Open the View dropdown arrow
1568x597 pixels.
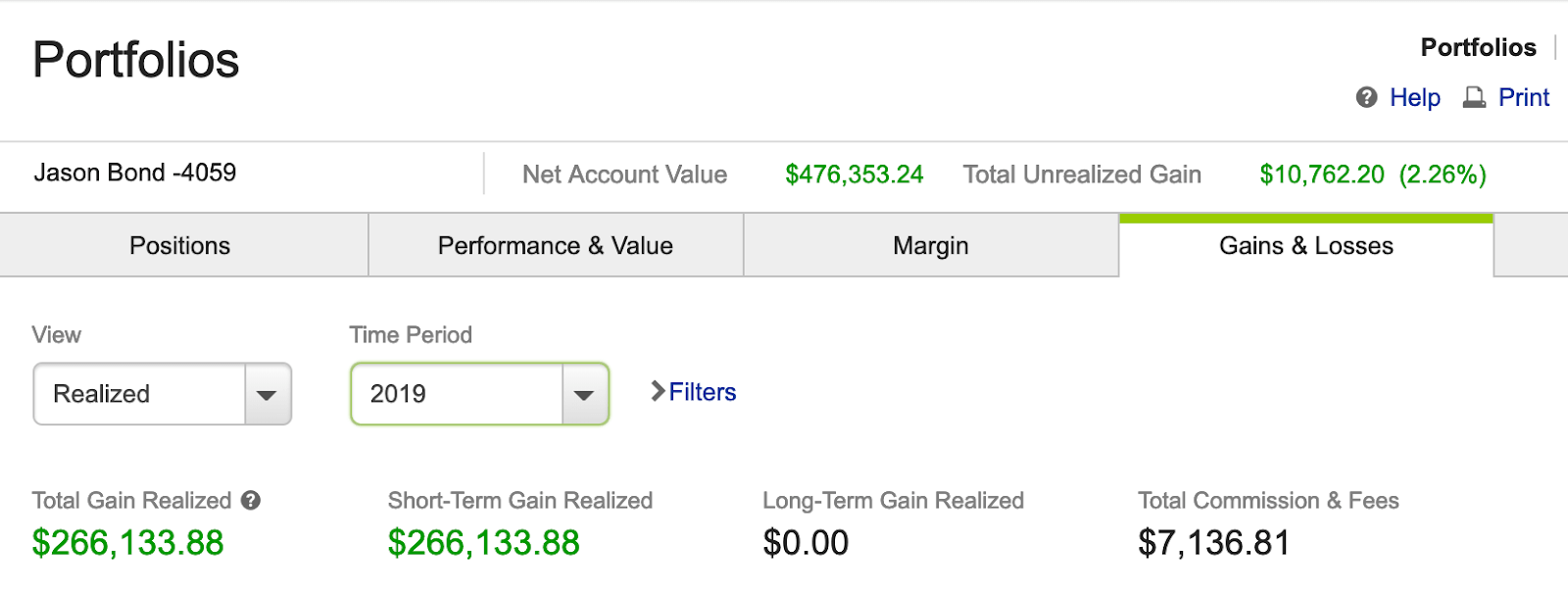267,394
